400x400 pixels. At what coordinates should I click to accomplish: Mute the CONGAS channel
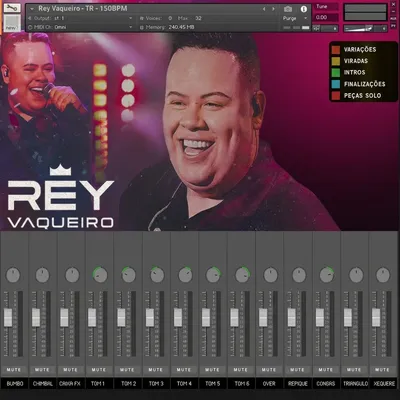(x=326, y=370)
